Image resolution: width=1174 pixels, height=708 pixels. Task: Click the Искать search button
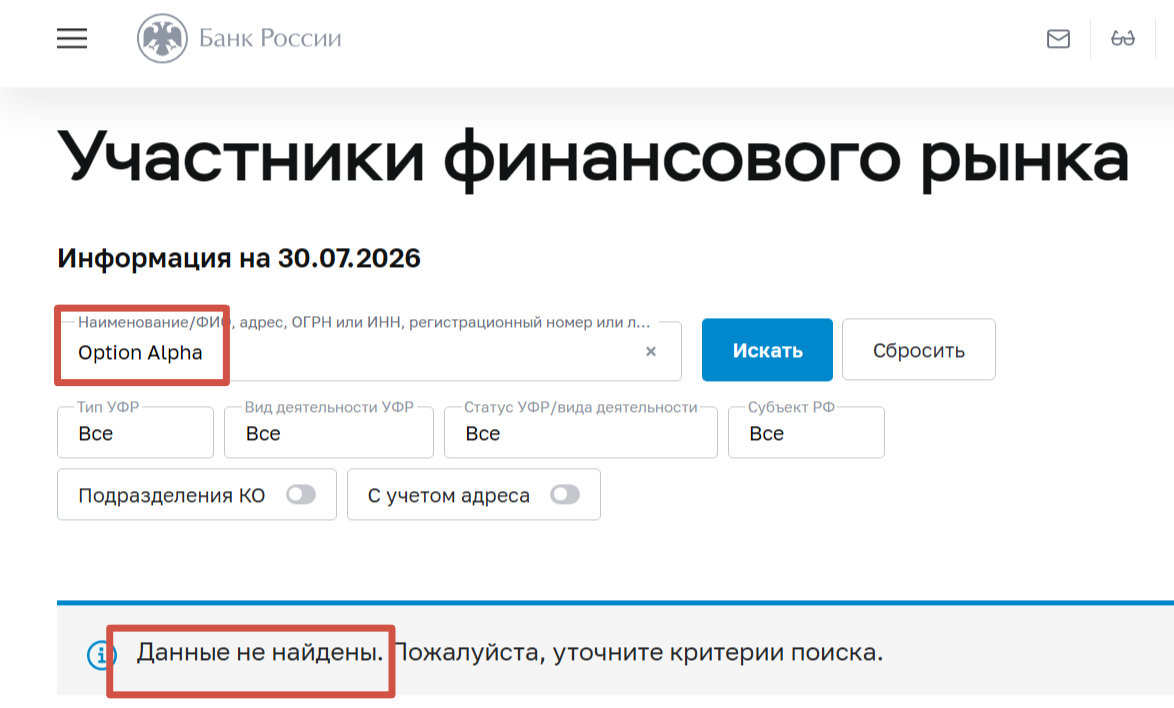pos(767,350)
